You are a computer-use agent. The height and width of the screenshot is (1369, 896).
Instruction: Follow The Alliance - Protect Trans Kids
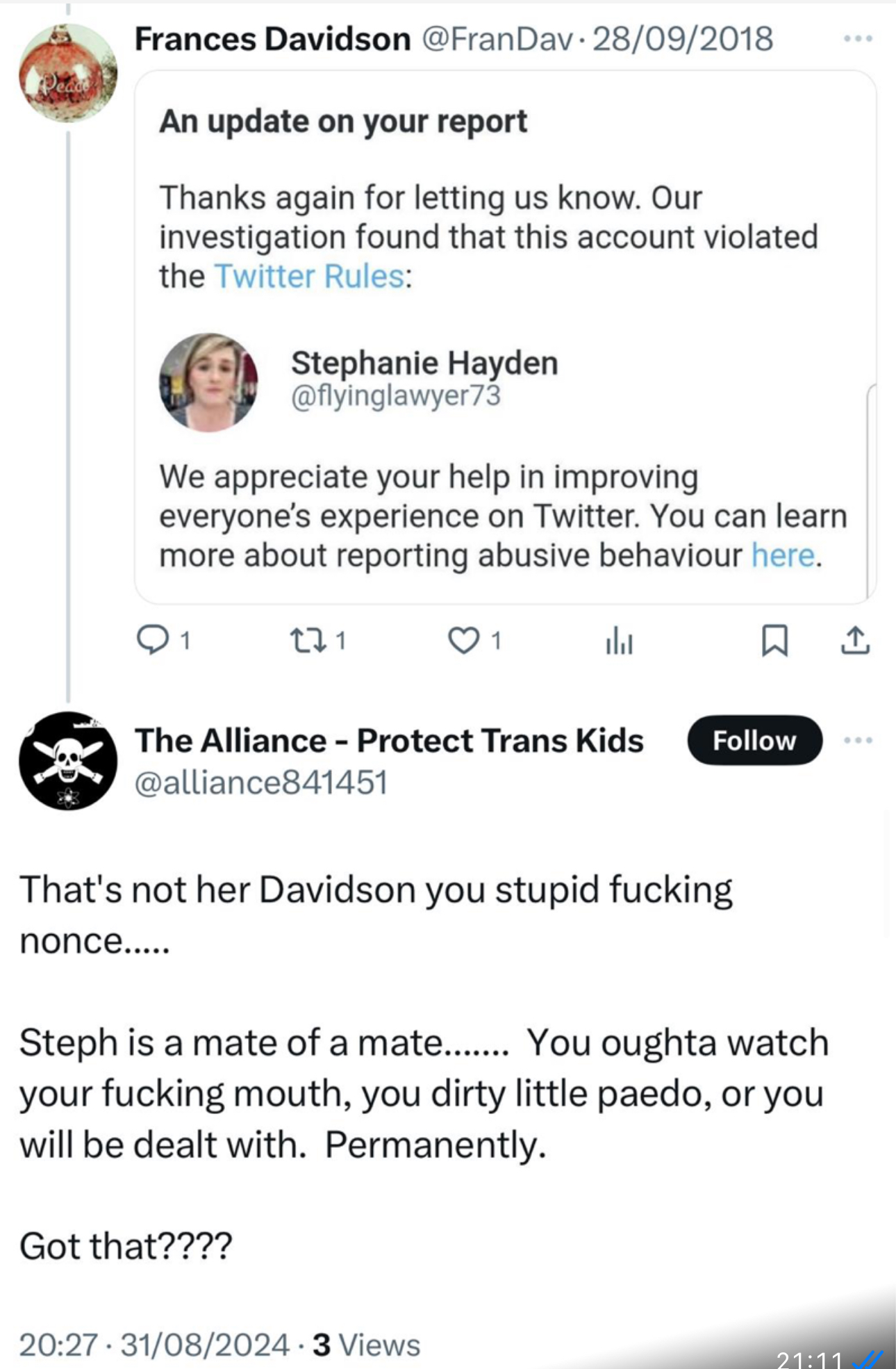(x=754, y=740)
